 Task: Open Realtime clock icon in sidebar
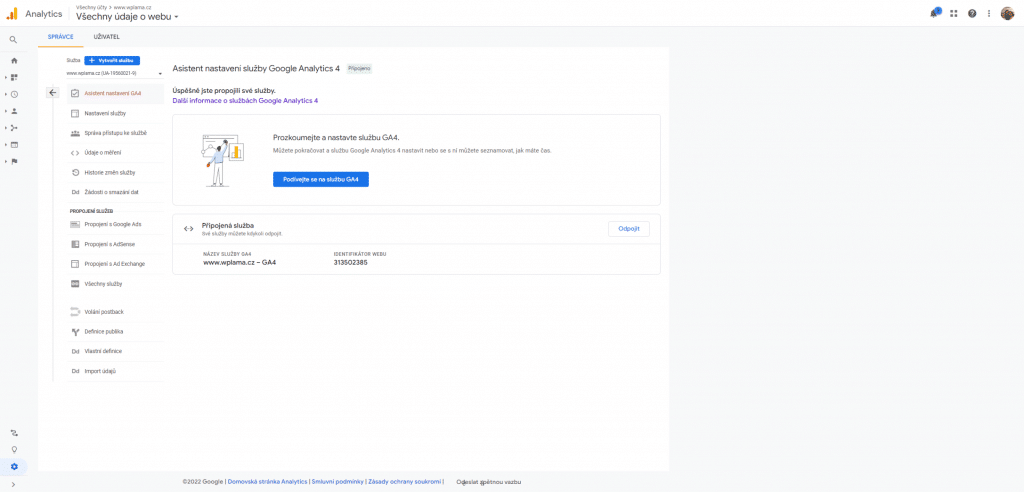point(14,94)
